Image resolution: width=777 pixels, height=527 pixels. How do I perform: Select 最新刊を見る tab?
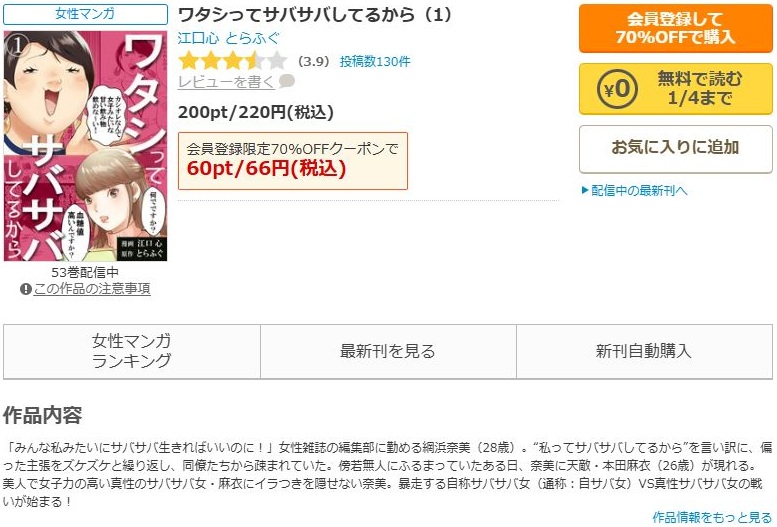388,351
